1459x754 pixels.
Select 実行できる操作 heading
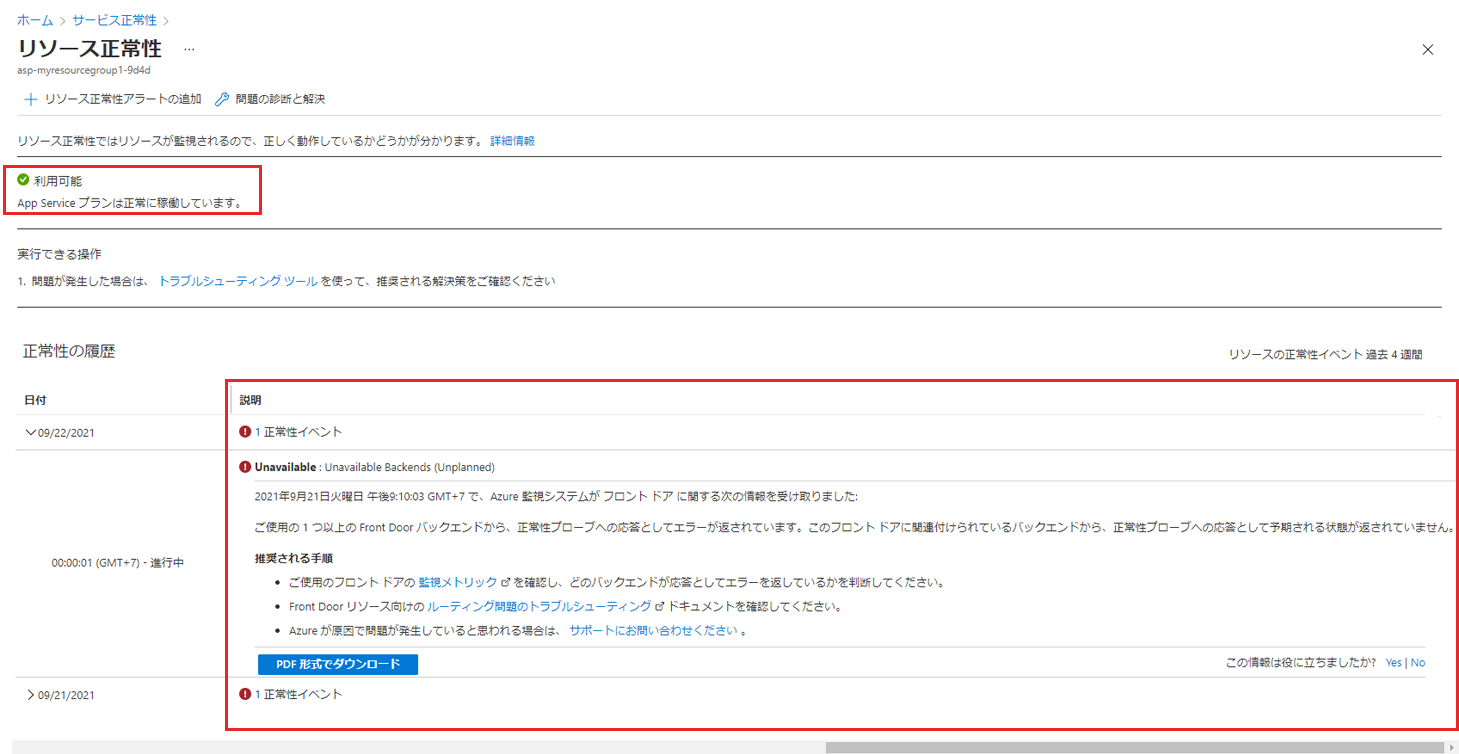coord(59,254)
